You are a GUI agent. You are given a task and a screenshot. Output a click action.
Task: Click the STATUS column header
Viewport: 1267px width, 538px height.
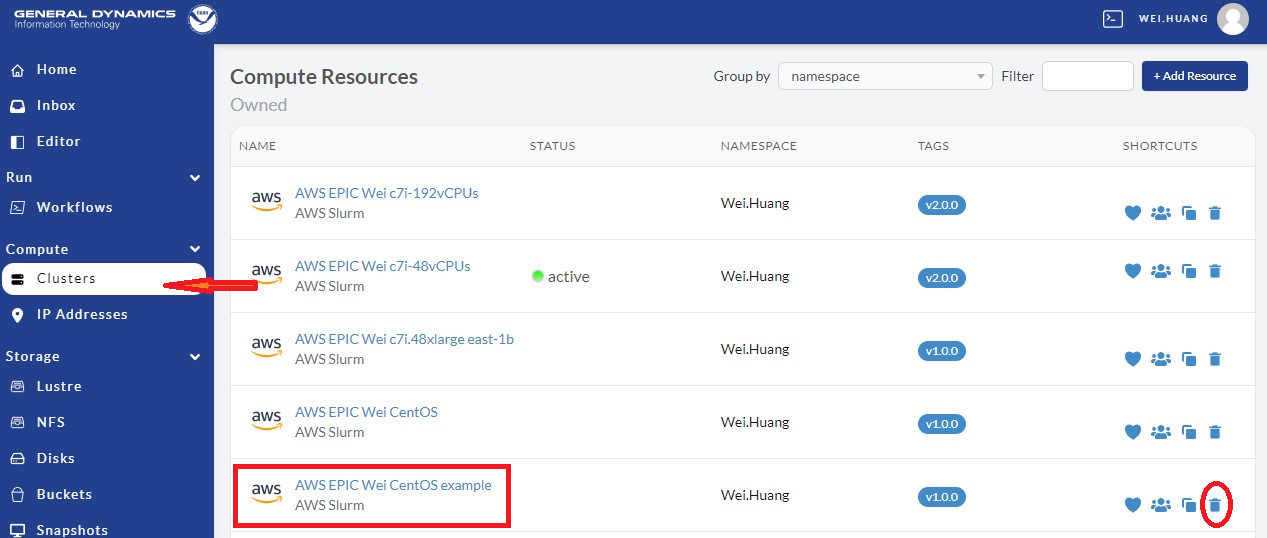click(x=552, y=146)
